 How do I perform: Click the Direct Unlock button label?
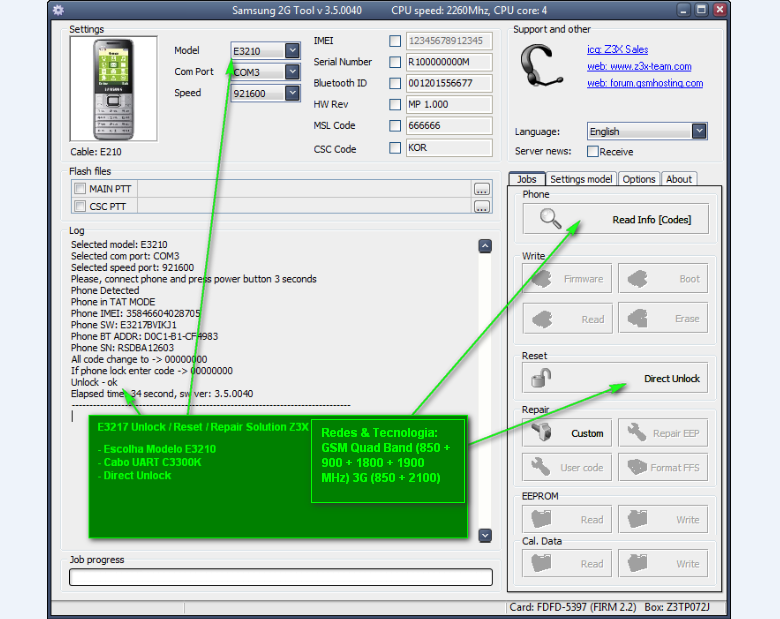coord(672,379)
